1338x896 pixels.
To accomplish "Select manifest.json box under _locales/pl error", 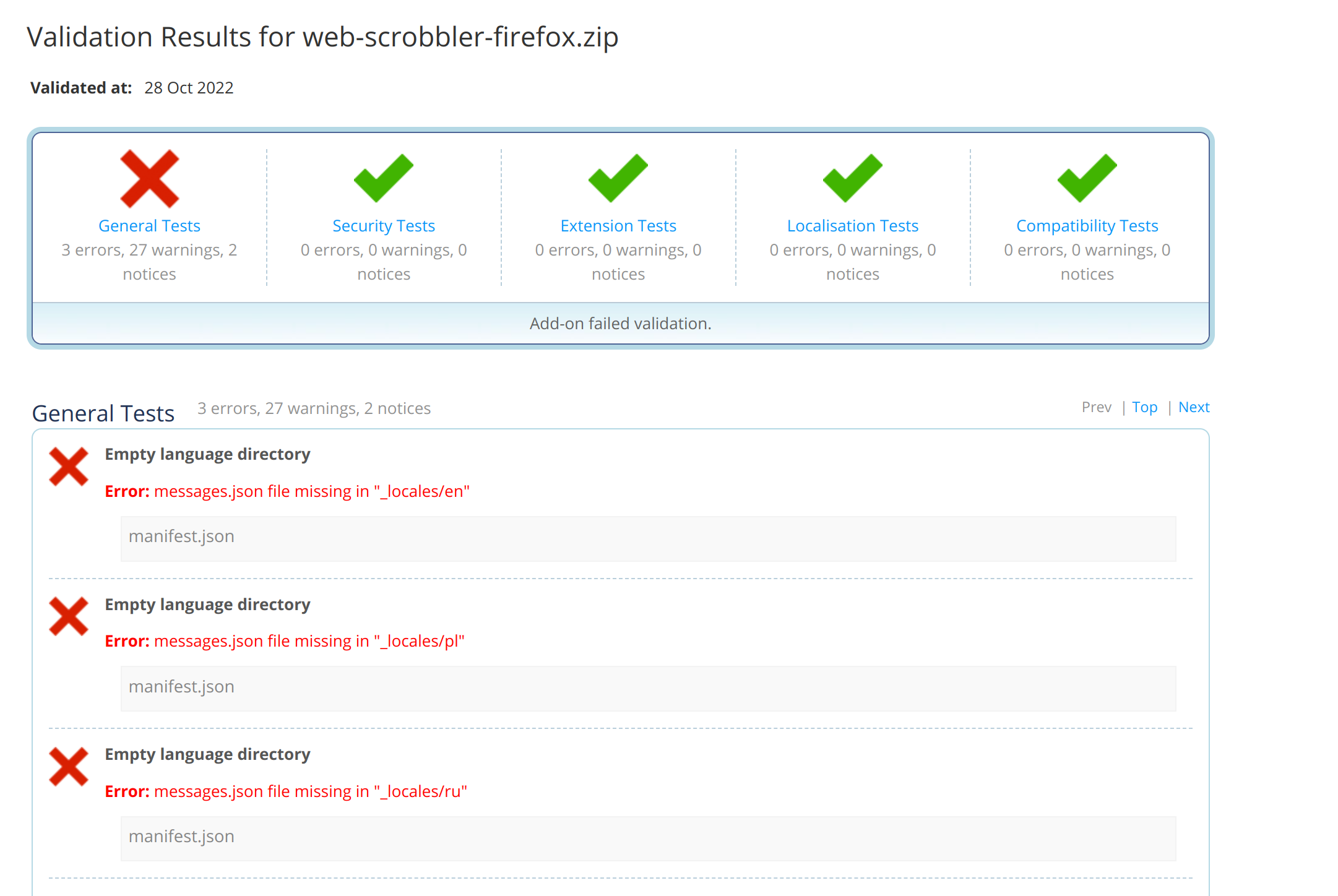I will (x=648, y=688).
